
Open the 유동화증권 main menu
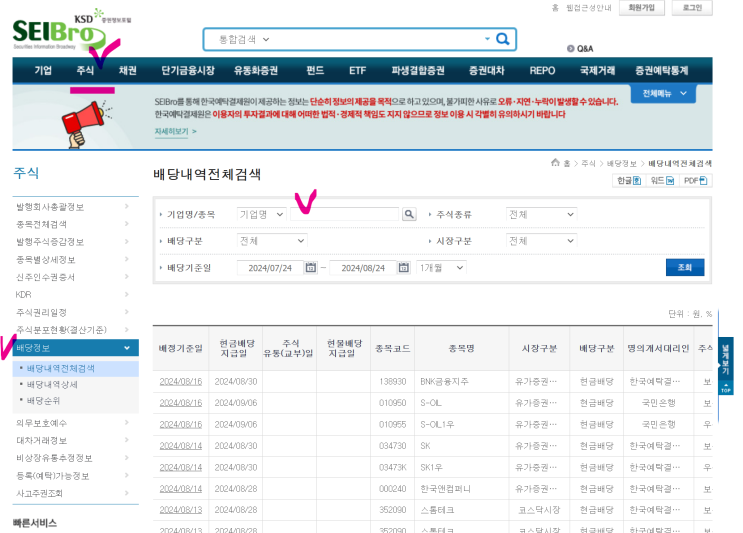(x=256, y=71)
